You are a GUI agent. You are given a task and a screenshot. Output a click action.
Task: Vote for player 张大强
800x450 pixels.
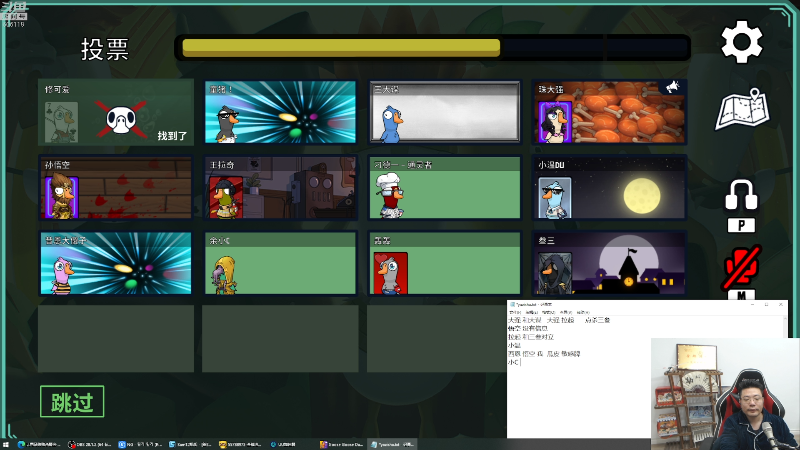(x=609, y=112)
